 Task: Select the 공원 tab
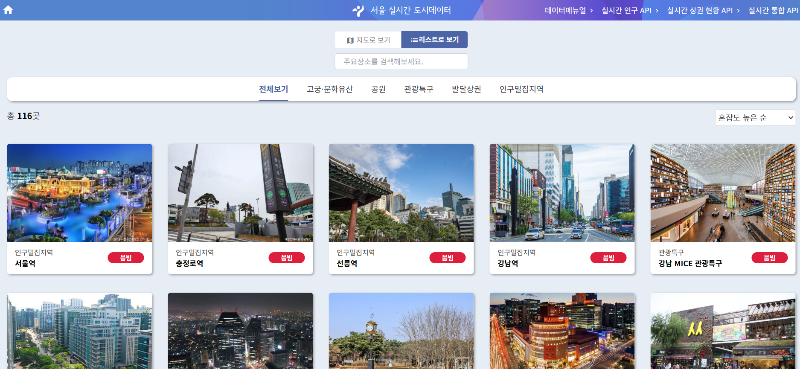point(379,89)
